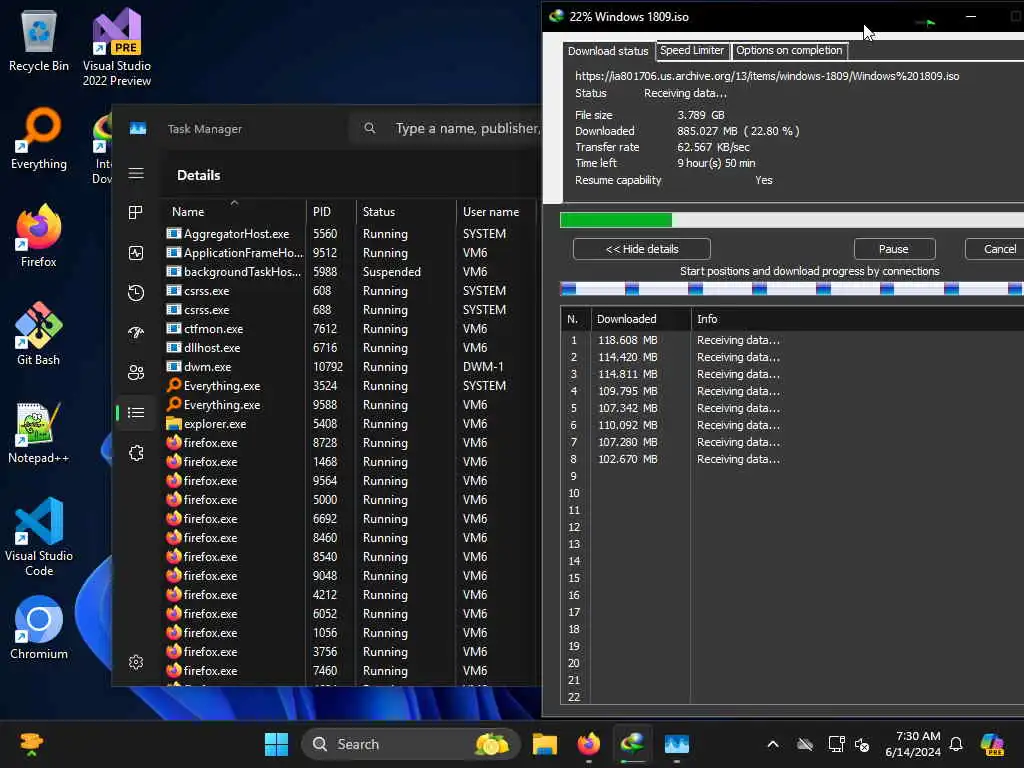Select the Firefox desktop shortcut
Image resolution: width=1024 pixels, height=768 pixels.
pos(39,236)
